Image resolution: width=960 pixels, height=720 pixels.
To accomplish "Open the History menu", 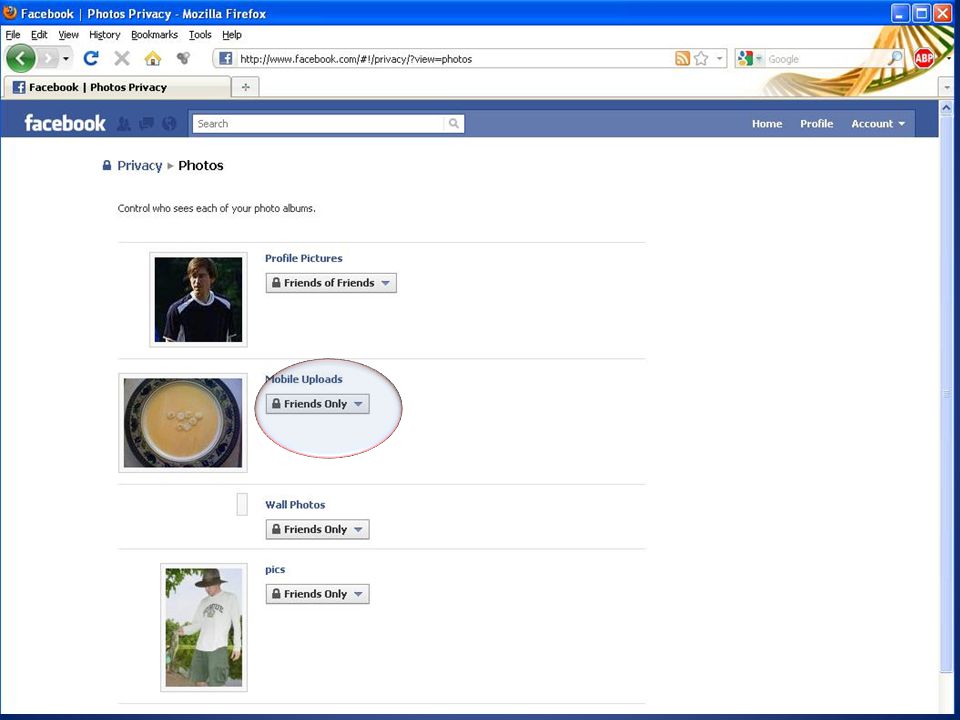I will (x=104, y=34).
